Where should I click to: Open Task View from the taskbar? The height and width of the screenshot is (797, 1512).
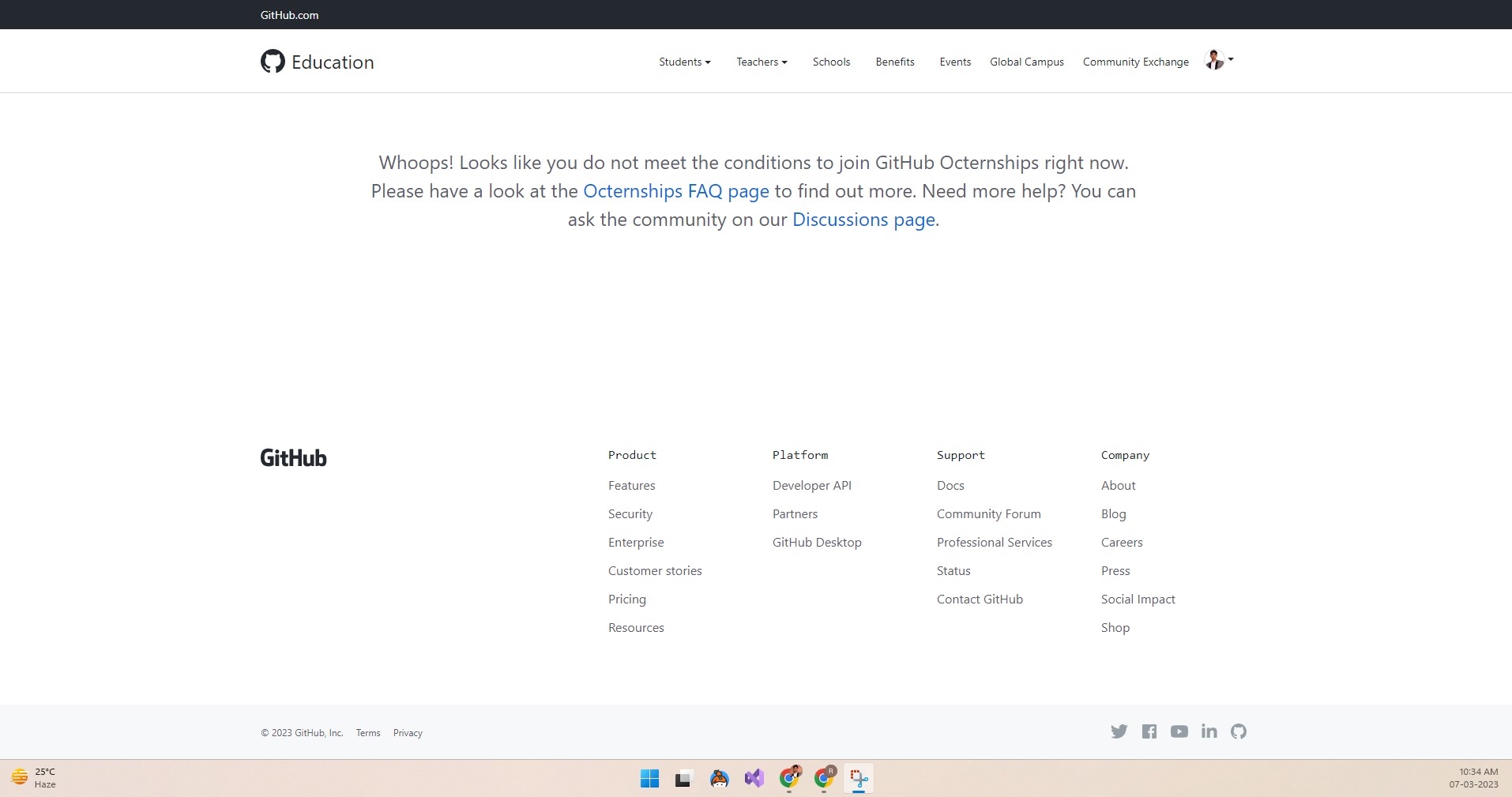[x=683, y=779]
